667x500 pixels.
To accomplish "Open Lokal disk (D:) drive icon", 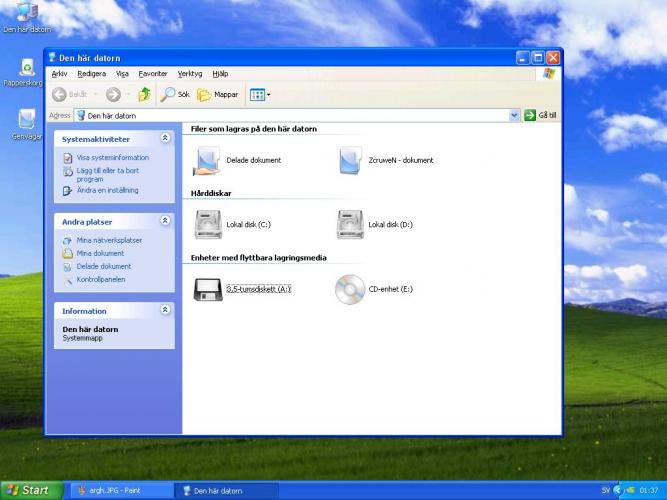I will (x=350, y=224).
